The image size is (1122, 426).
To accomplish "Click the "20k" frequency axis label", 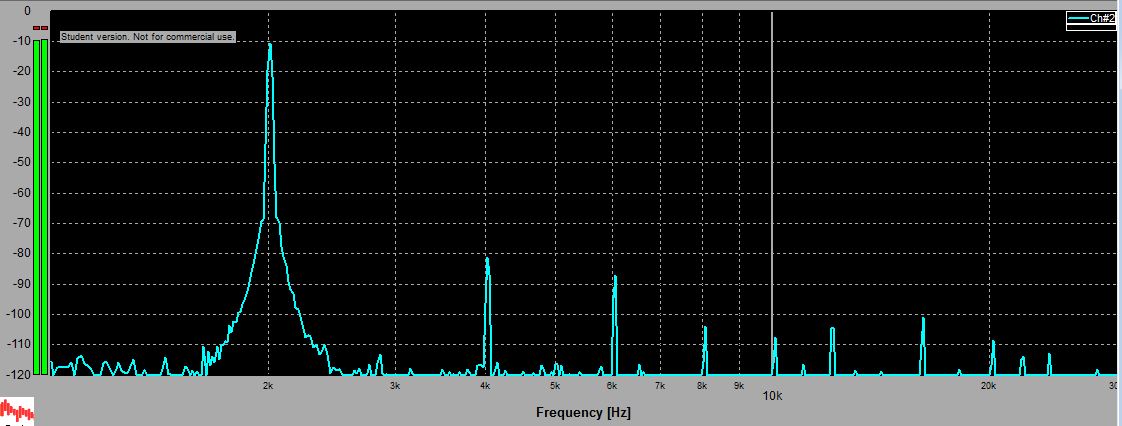I will click(987, 386).
